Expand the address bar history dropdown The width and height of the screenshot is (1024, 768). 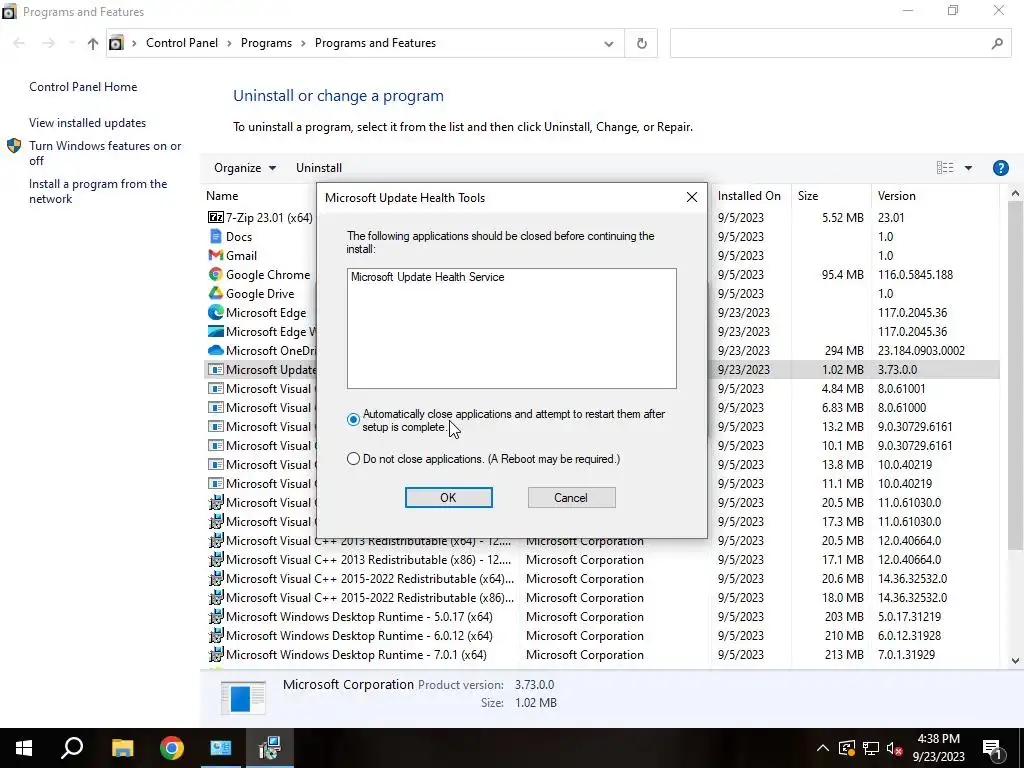click(x=609, y=44)
